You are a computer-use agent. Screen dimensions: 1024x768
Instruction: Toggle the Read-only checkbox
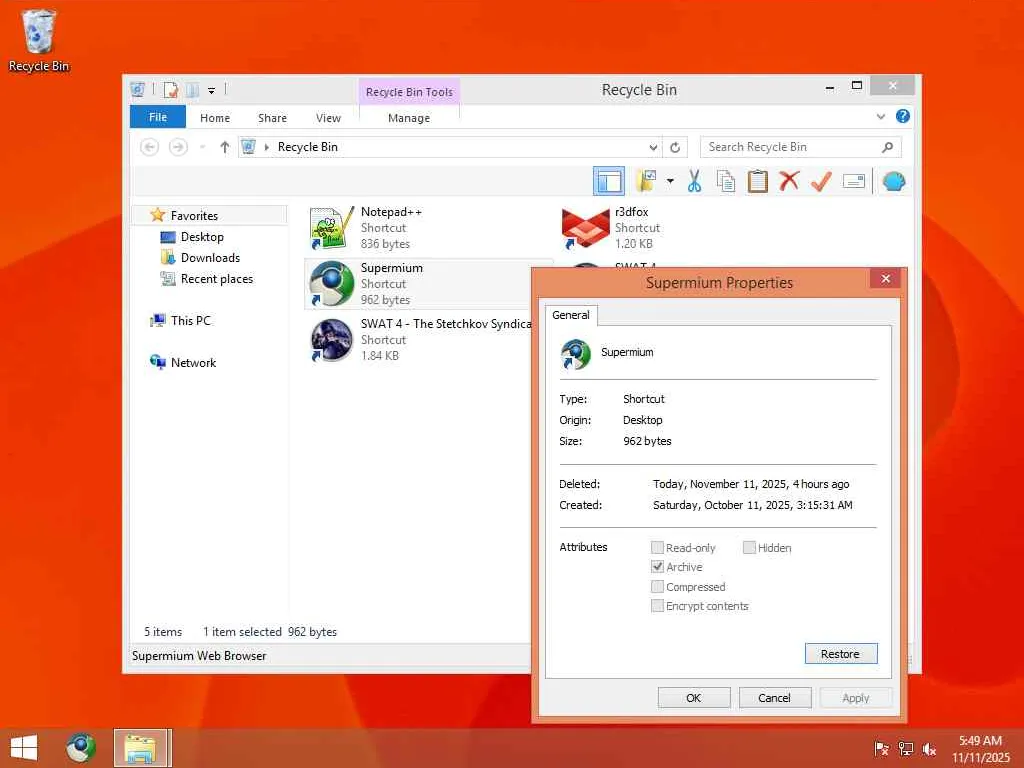click(657, 547)
